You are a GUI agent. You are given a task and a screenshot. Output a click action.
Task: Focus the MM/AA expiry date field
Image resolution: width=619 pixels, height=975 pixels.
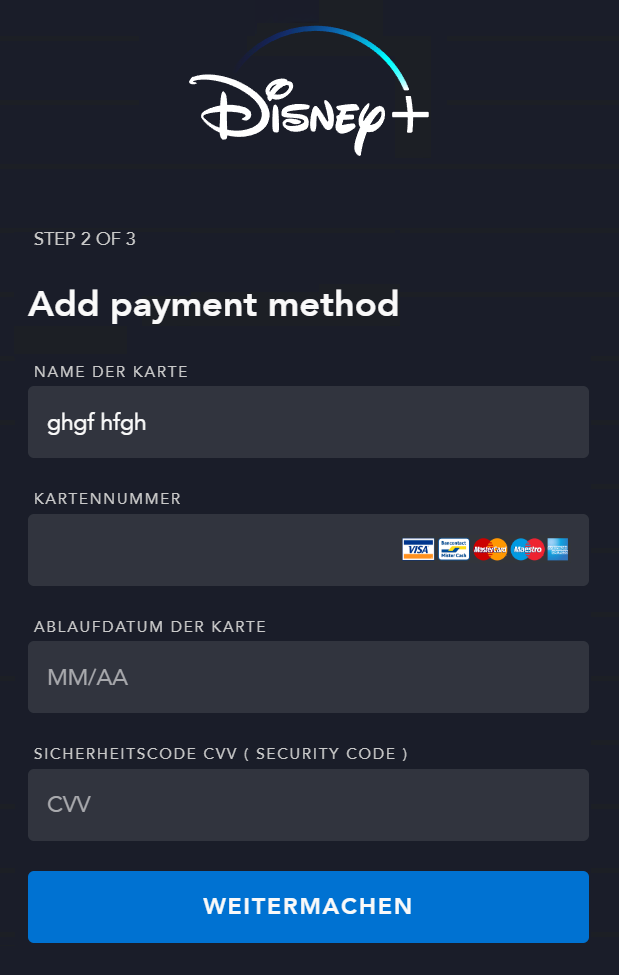click(x=308, y=677)
